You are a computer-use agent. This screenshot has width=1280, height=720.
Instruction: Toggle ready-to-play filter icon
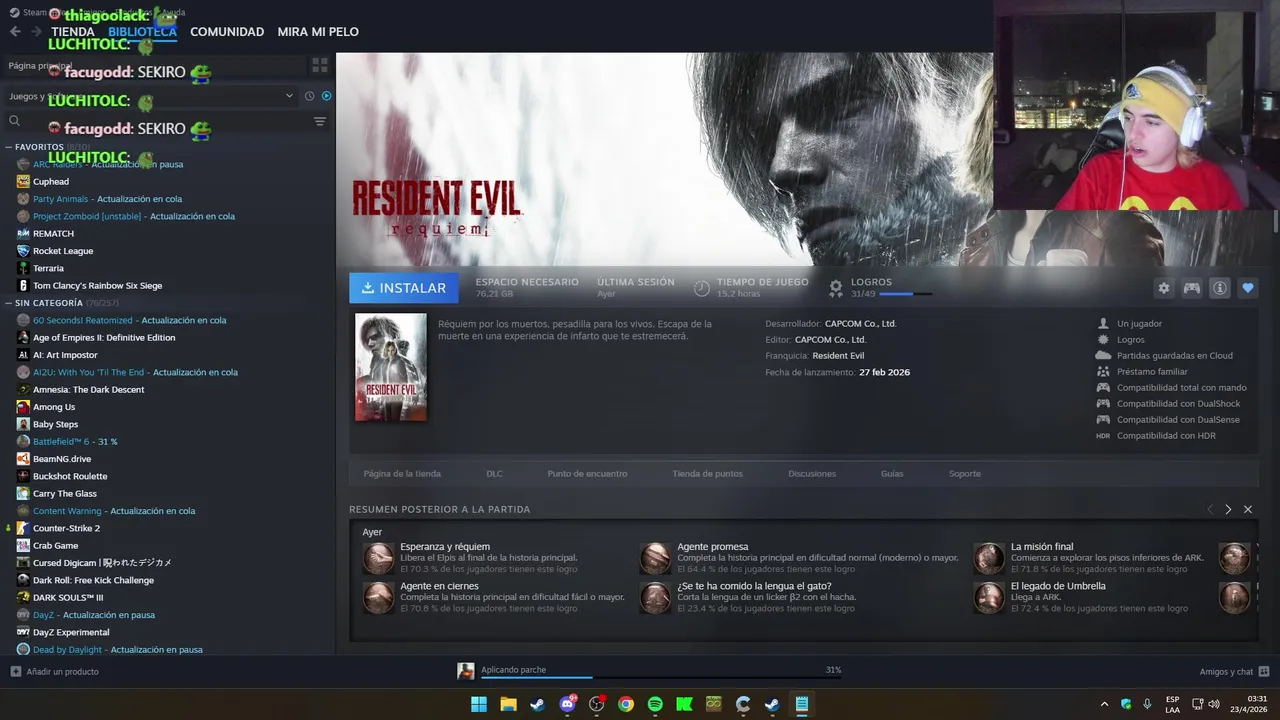point(326,96)
